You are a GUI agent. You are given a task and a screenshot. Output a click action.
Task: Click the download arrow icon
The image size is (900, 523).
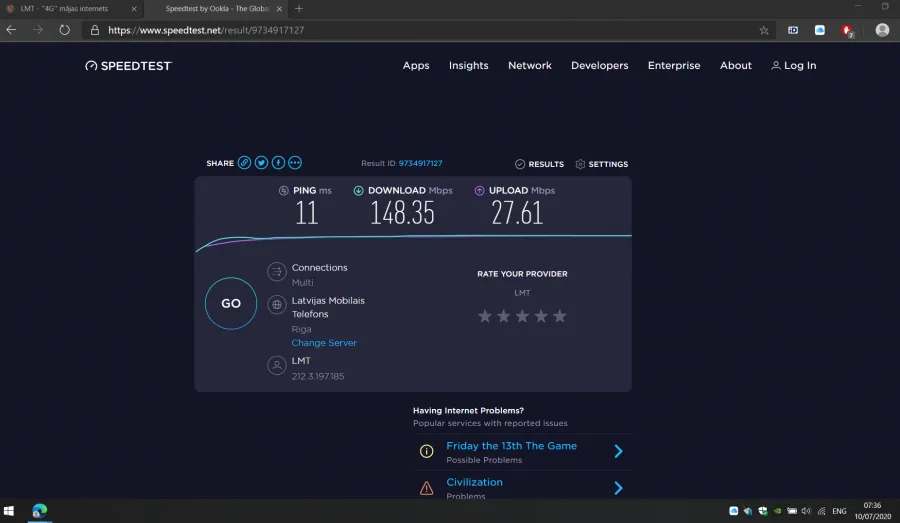coord(358,191)
